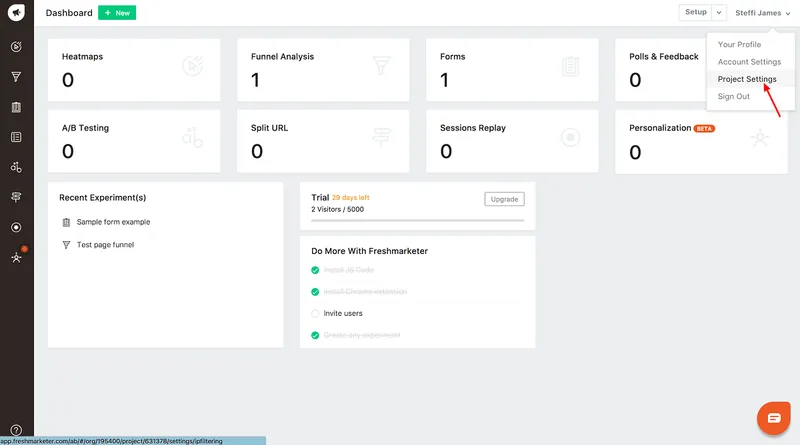The height and width of the screenshot is (445, 800).
Task: Open Forms clipboard icon in sidebar
Action: 16,107
